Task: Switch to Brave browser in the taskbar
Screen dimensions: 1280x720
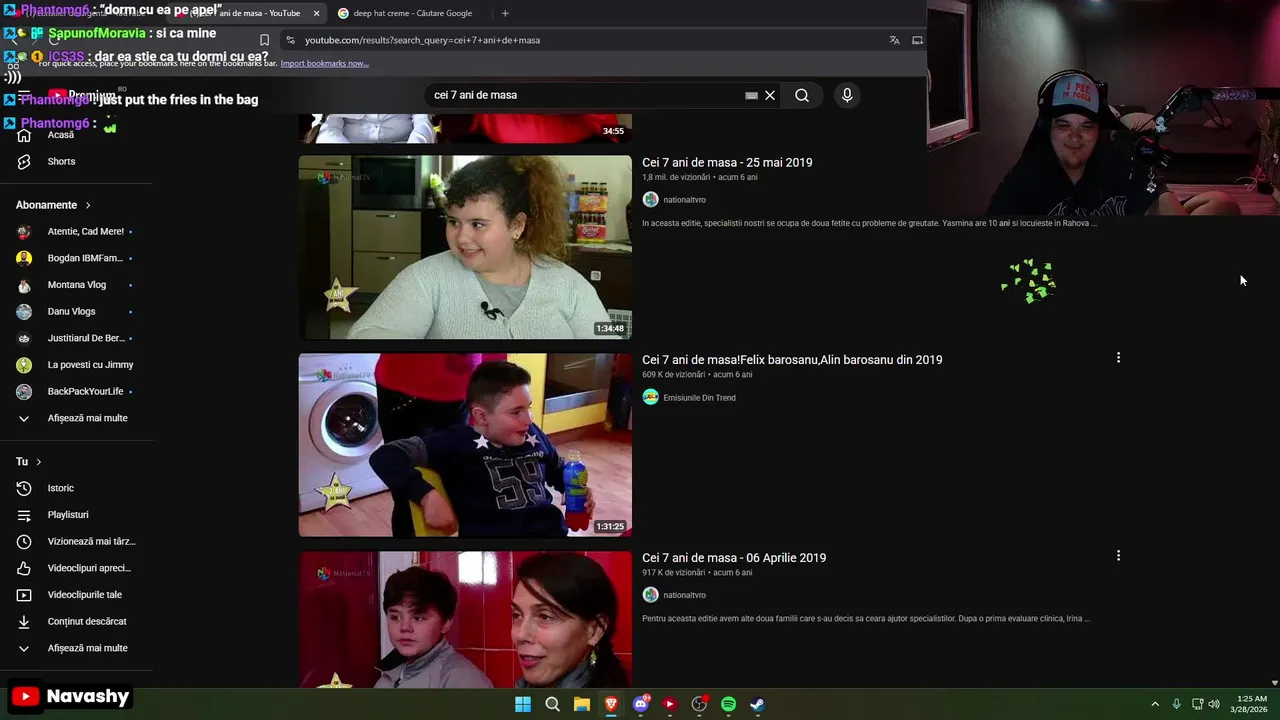Action: point(611,704)
